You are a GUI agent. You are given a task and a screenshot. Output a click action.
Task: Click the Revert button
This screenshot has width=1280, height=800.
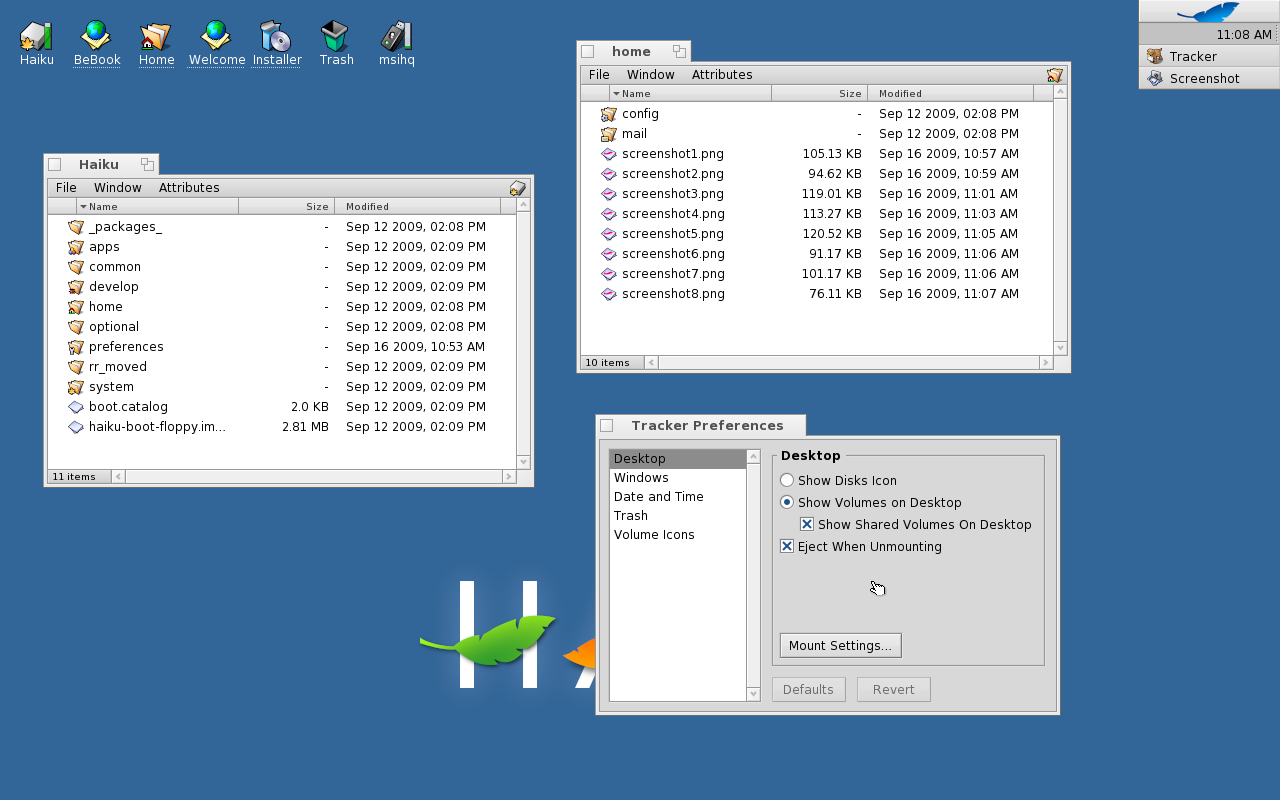click(893, 690)
